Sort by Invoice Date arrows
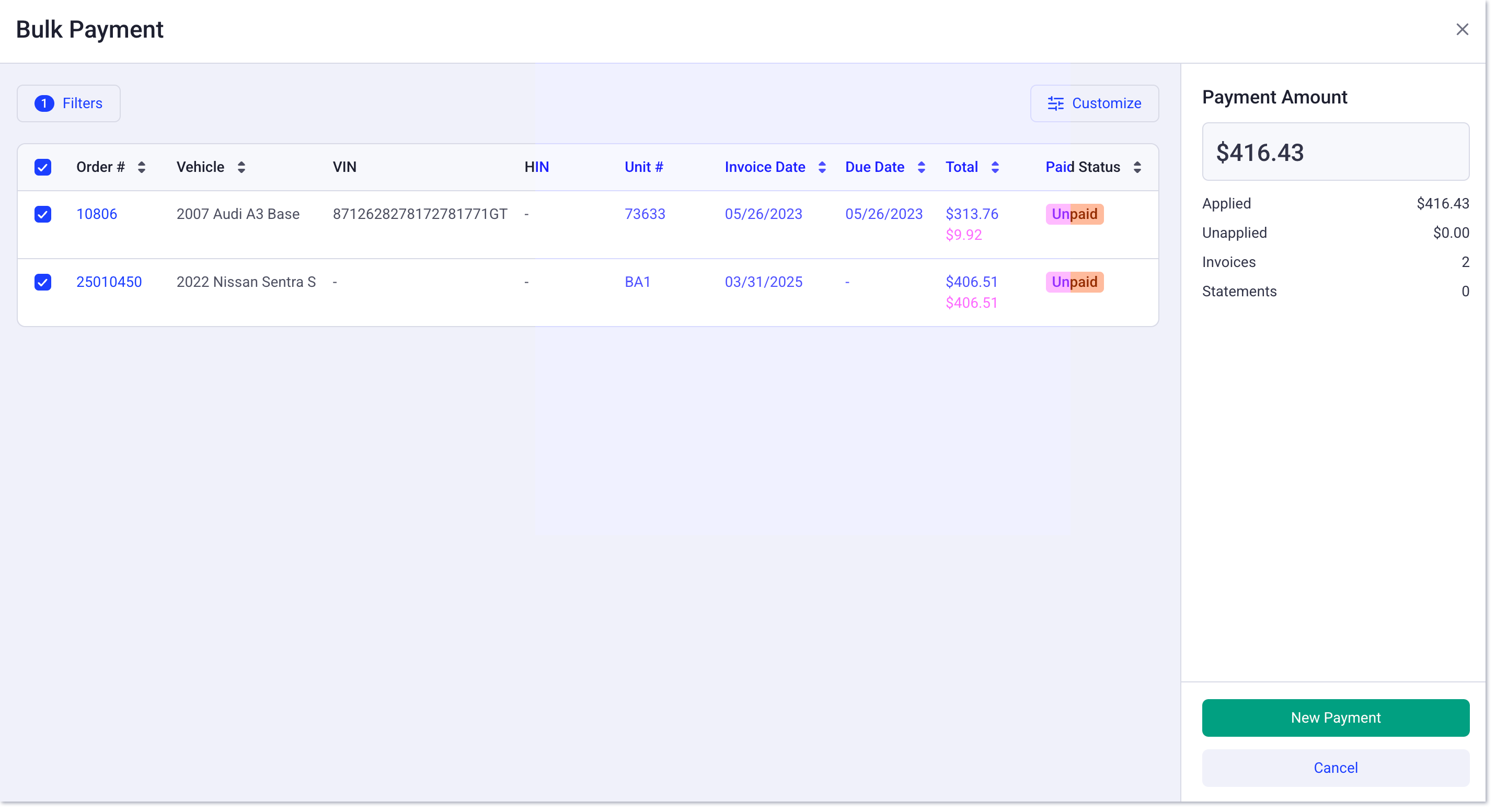 822,167
